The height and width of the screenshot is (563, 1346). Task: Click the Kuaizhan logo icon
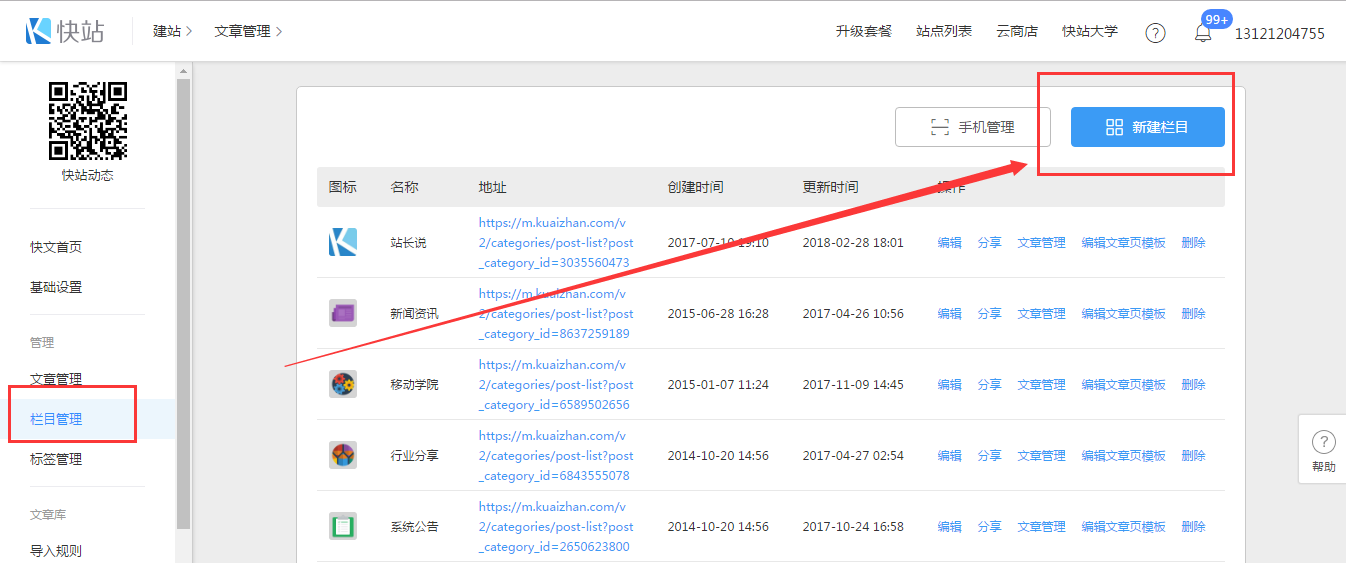(x=40, y=31)
